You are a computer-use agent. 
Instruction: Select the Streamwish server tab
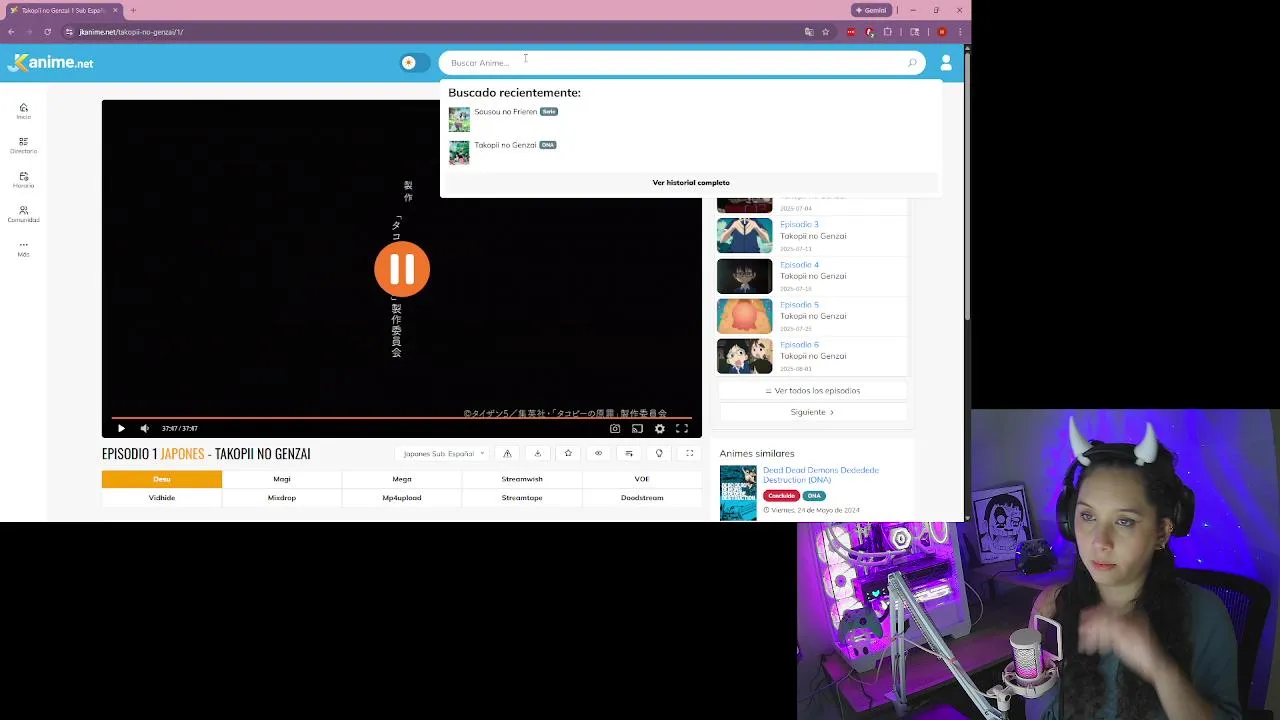[x=522, y=479]
